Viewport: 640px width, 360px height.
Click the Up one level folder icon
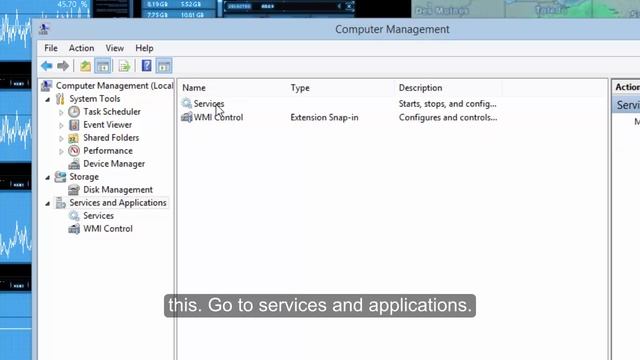85,66
